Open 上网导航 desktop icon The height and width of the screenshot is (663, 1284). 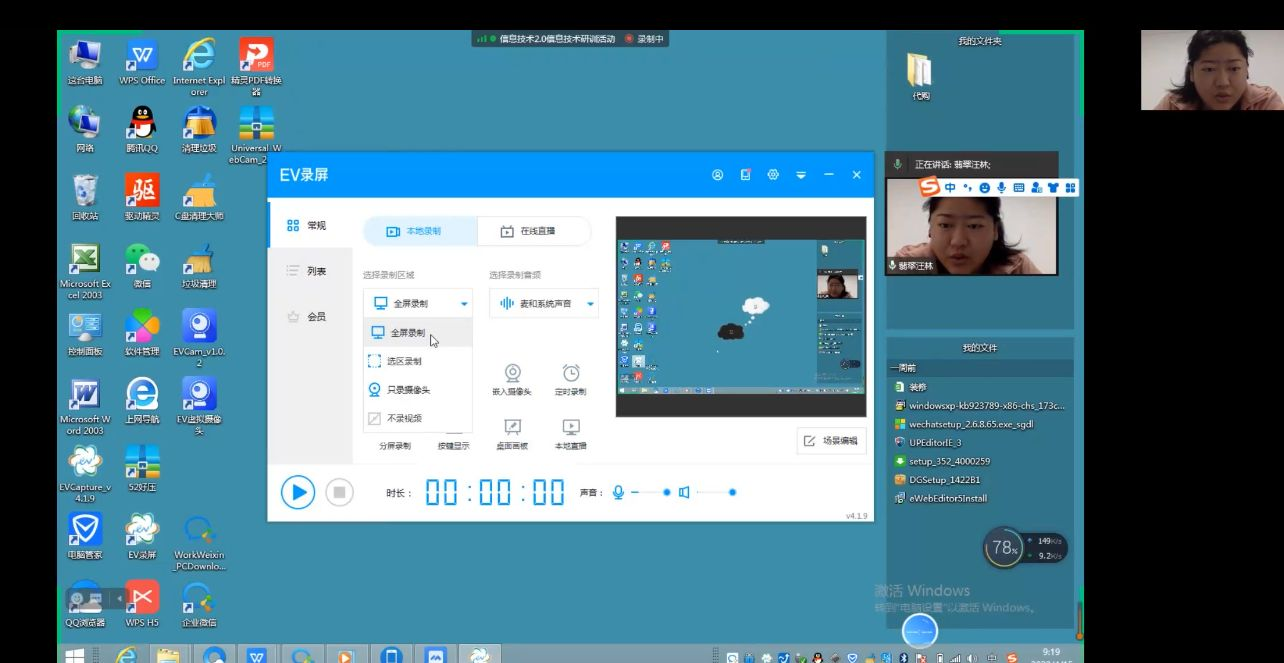point(142,401)
